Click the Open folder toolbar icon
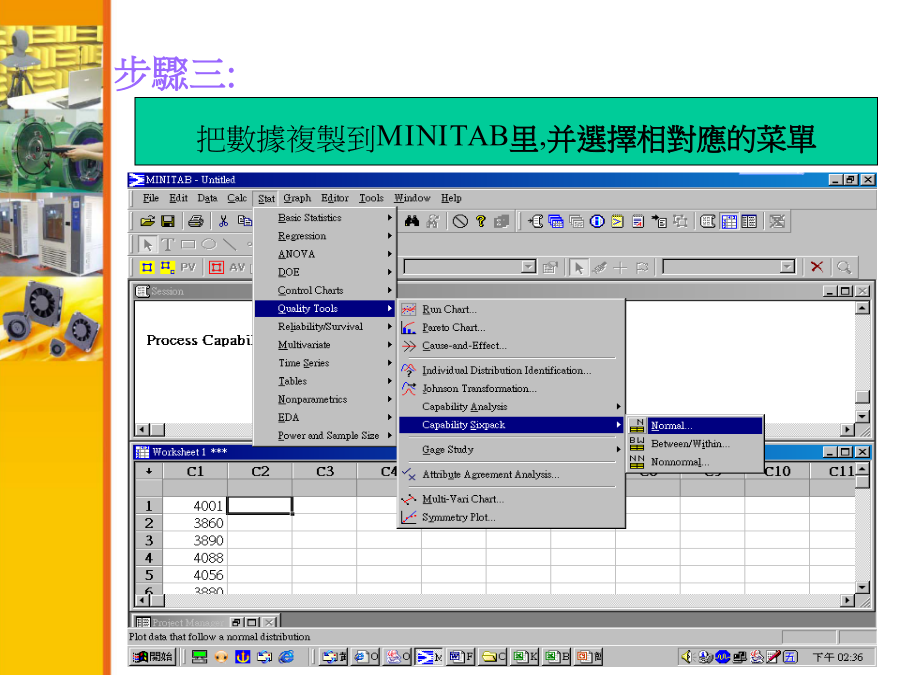900x675 pixels. 148,221
